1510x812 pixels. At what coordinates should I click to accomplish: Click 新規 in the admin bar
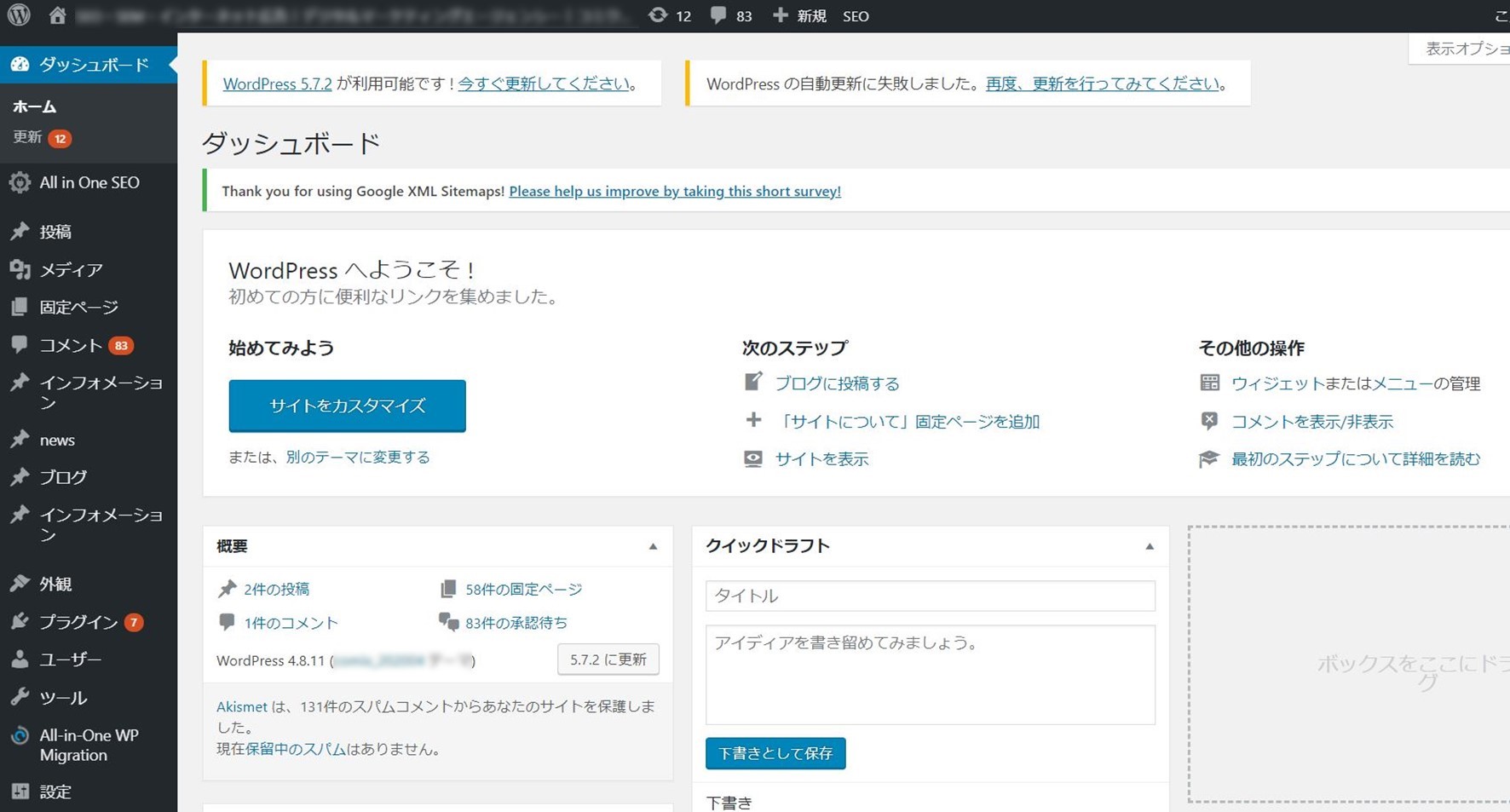(x=811, y=16)
